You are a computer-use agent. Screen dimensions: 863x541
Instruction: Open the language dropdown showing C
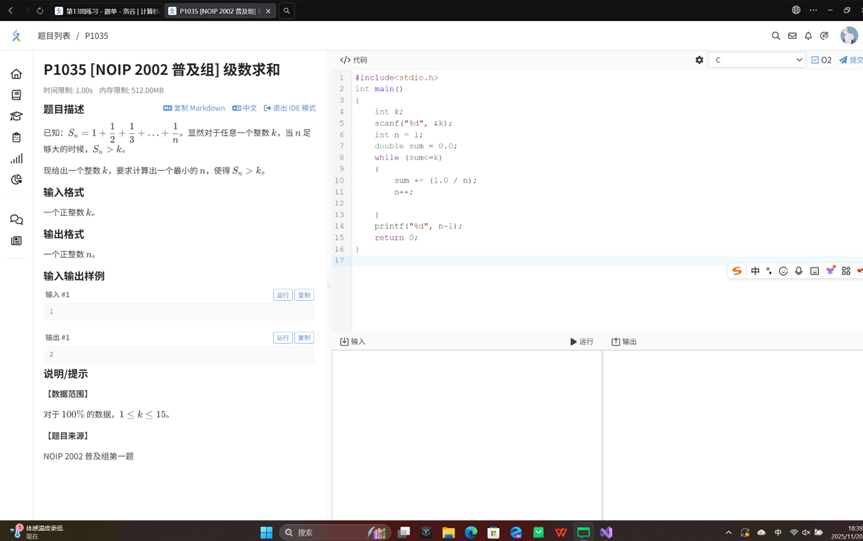(757, 60)
